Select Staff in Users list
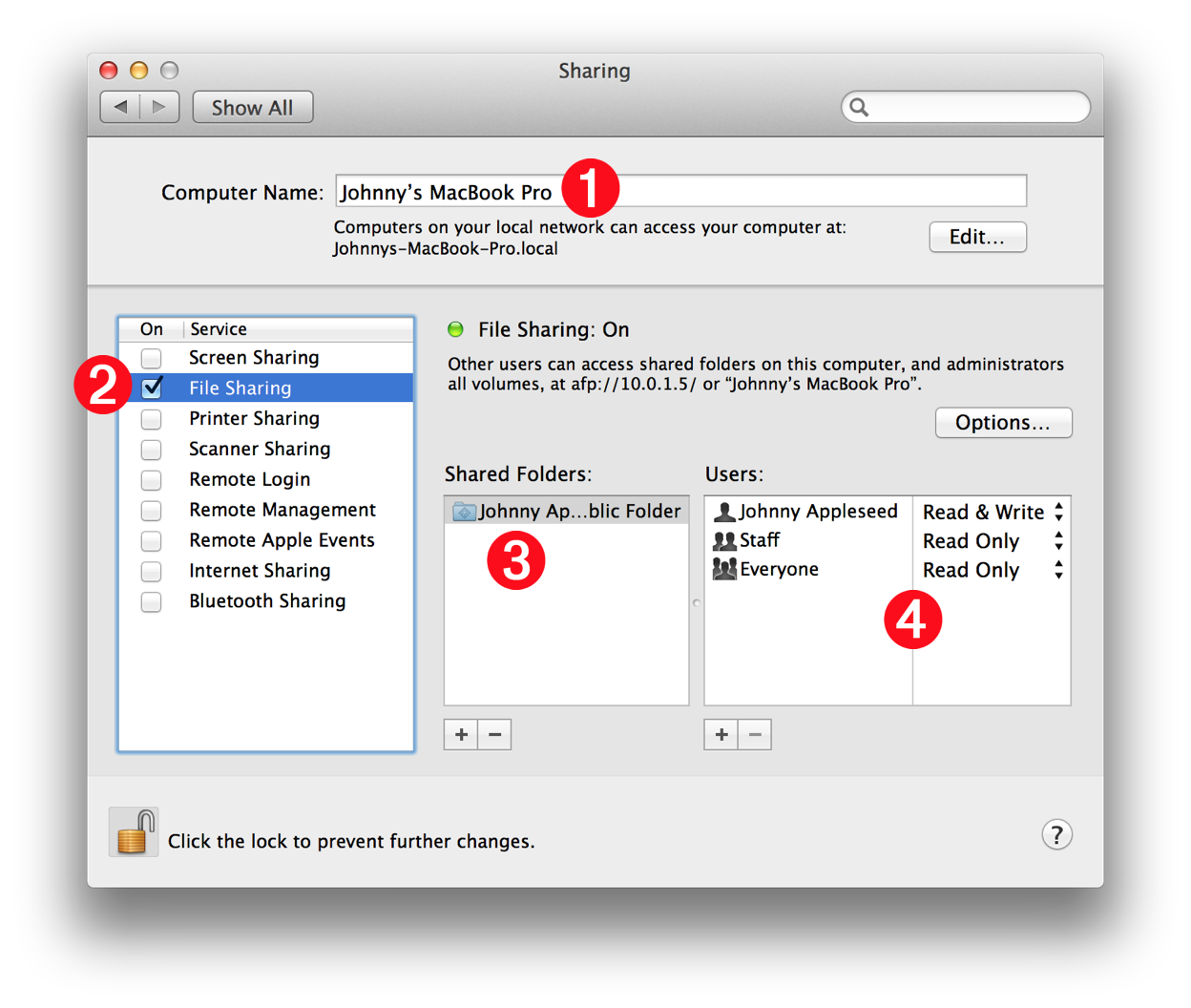Screen dimensions: 1191x1008 click(808, 540)
